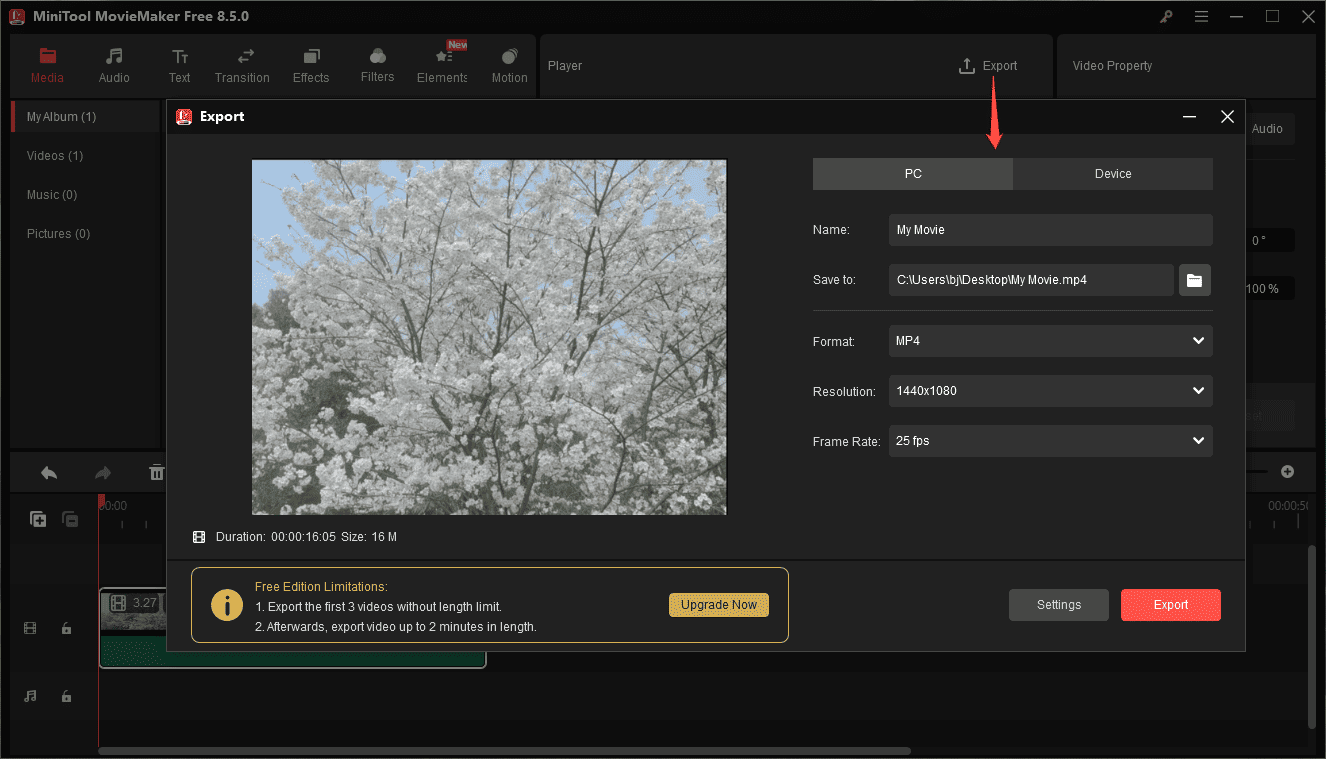1326x759 pixels.
Task: Click the red Export button
Action: coord(1170,604)
